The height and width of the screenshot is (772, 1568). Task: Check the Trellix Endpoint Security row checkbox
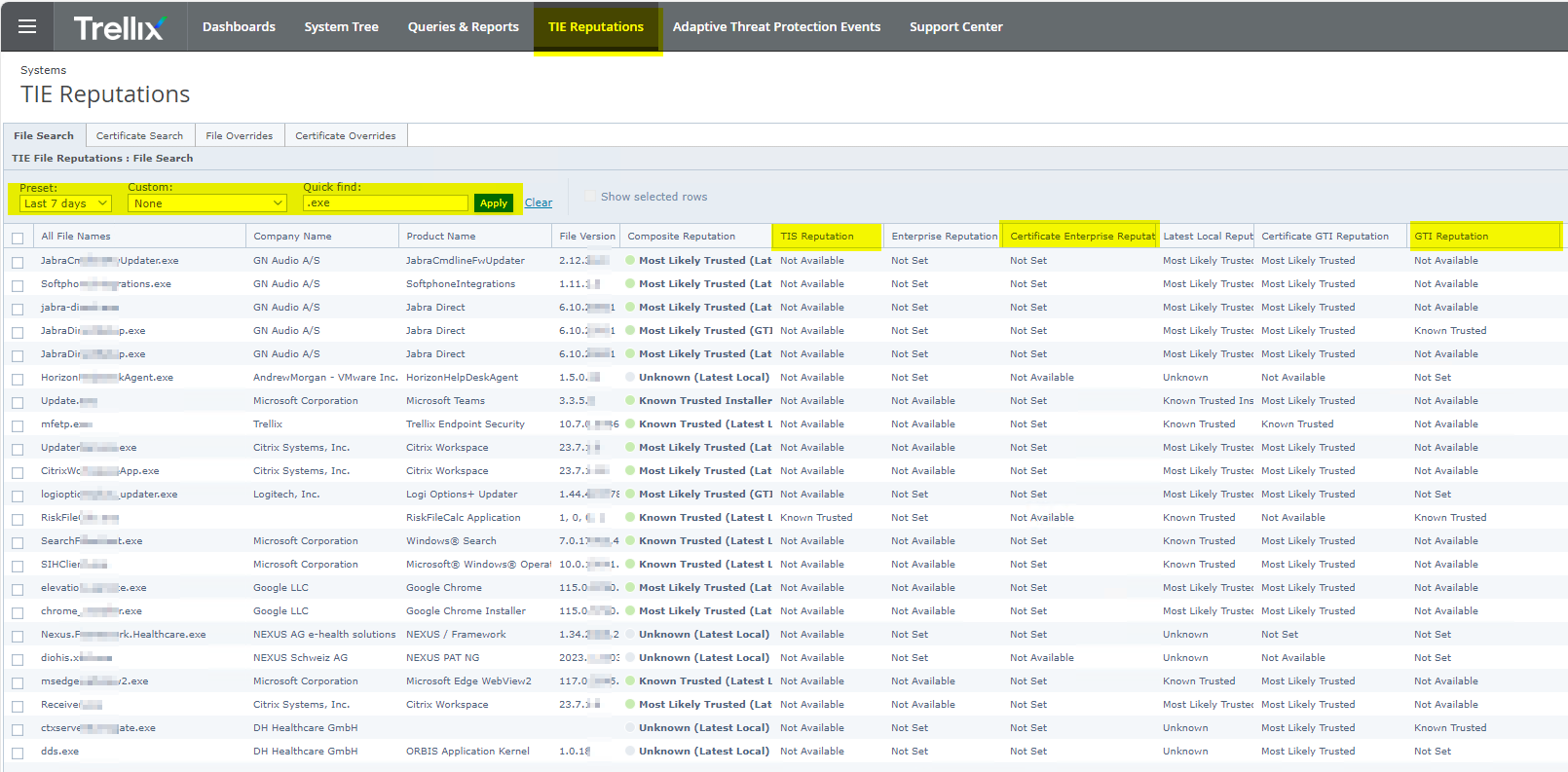18,425
